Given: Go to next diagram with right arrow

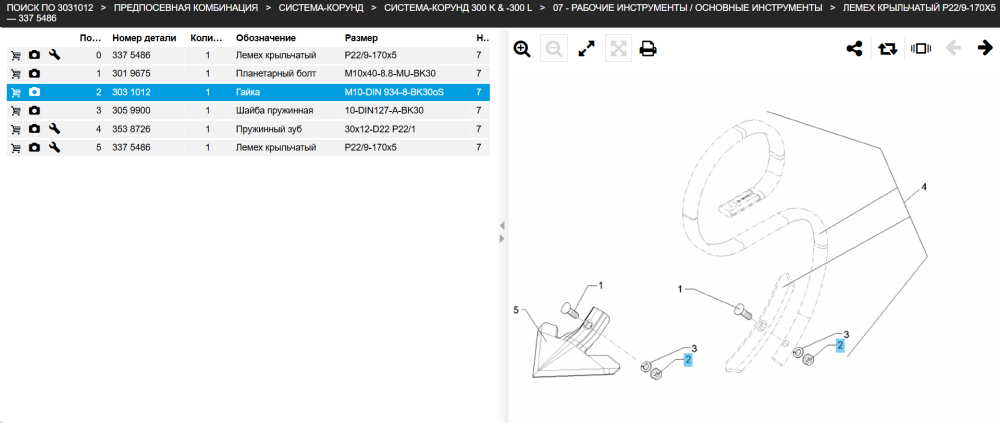Looking at the screenshot, I should click(x=985, y=48).
